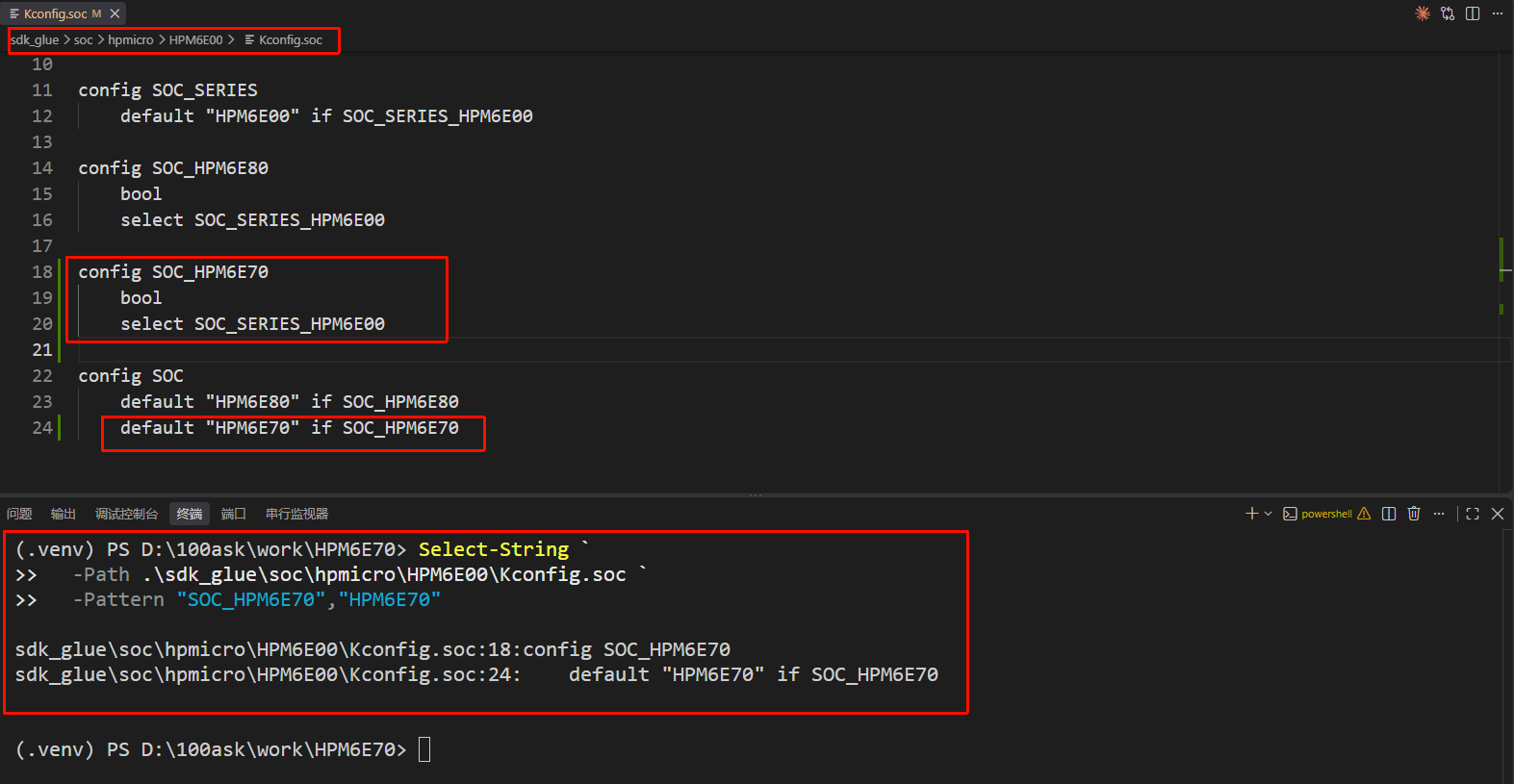
Task: Select the 终端 panel tab
Action: tap(190, 514)
